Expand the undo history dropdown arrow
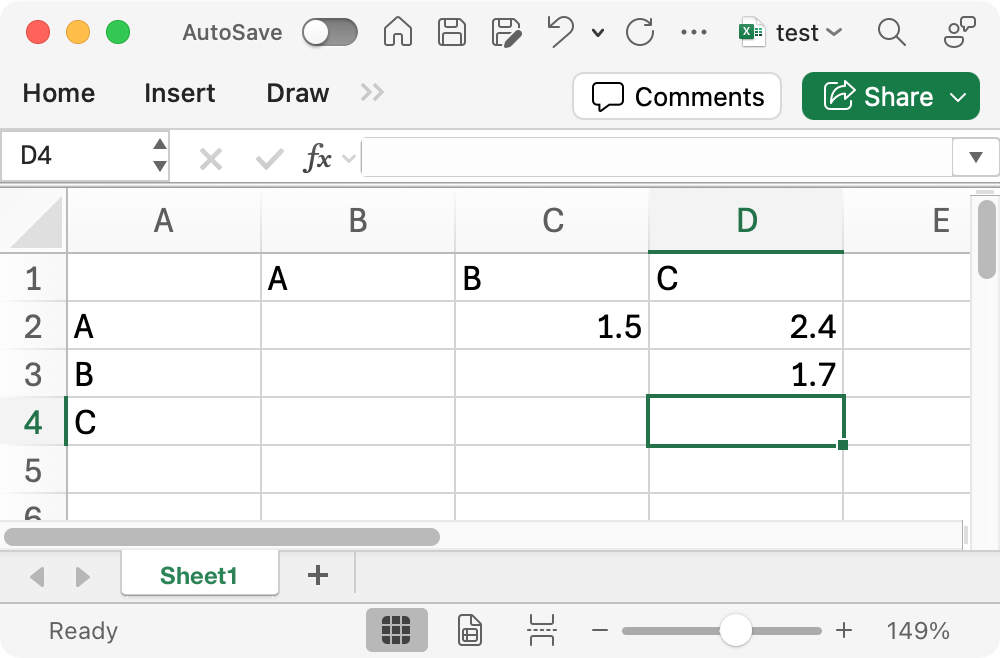1000x658 pixels. click(x=598, y=33)
